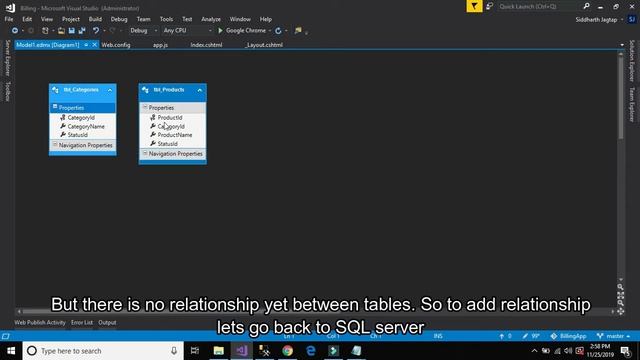Viewport: 640px width, 360px height.
Task: Click the Save All toolbar icon
Action: (82, 31)
